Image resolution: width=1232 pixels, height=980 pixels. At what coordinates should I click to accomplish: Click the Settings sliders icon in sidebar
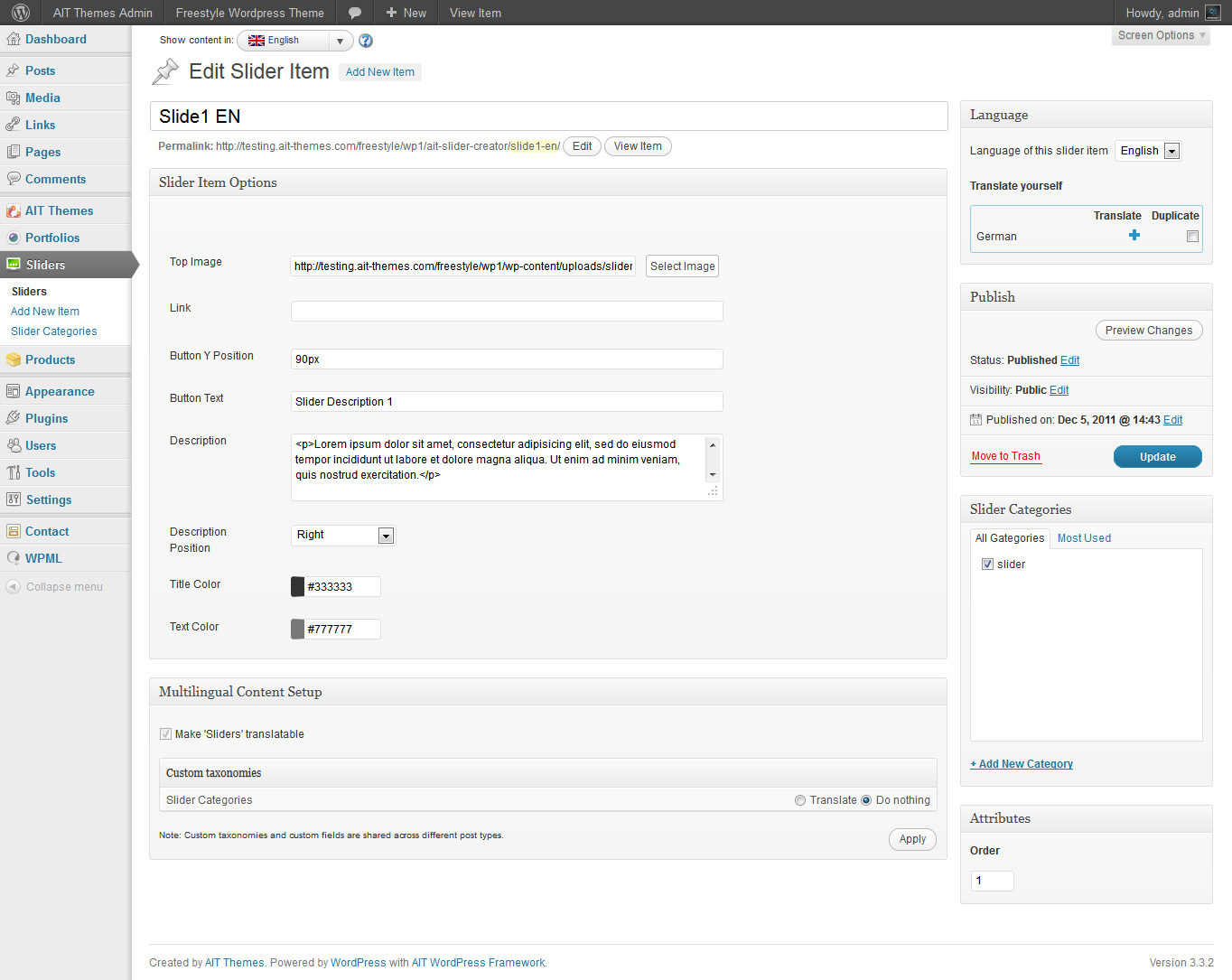tap(13, 499)
